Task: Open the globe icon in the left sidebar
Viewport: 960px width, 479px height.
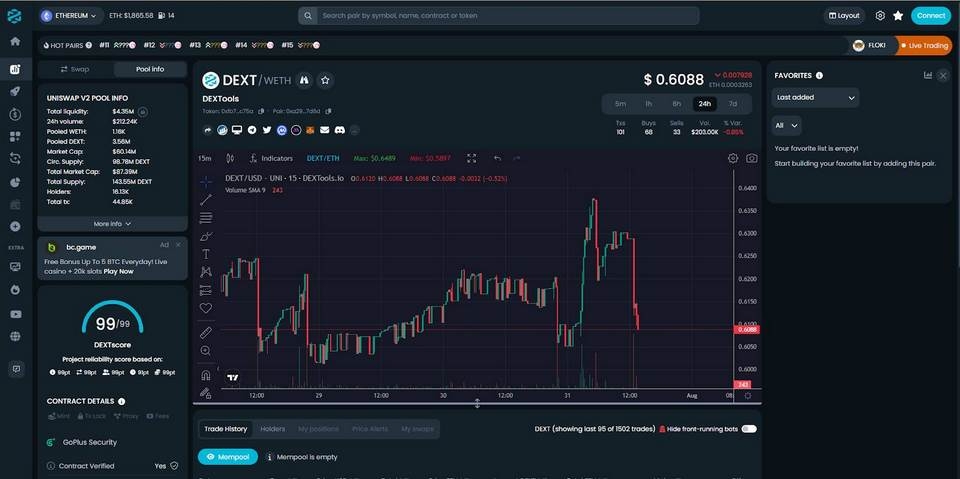Action: tap(15, 336)
